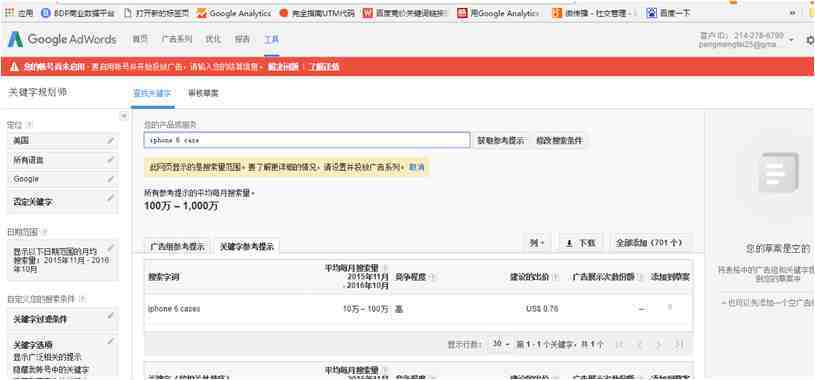Click the help icon next to 自定义搜索条件
The height and width of the screenshot is (380, 815).
pos(82,299)
